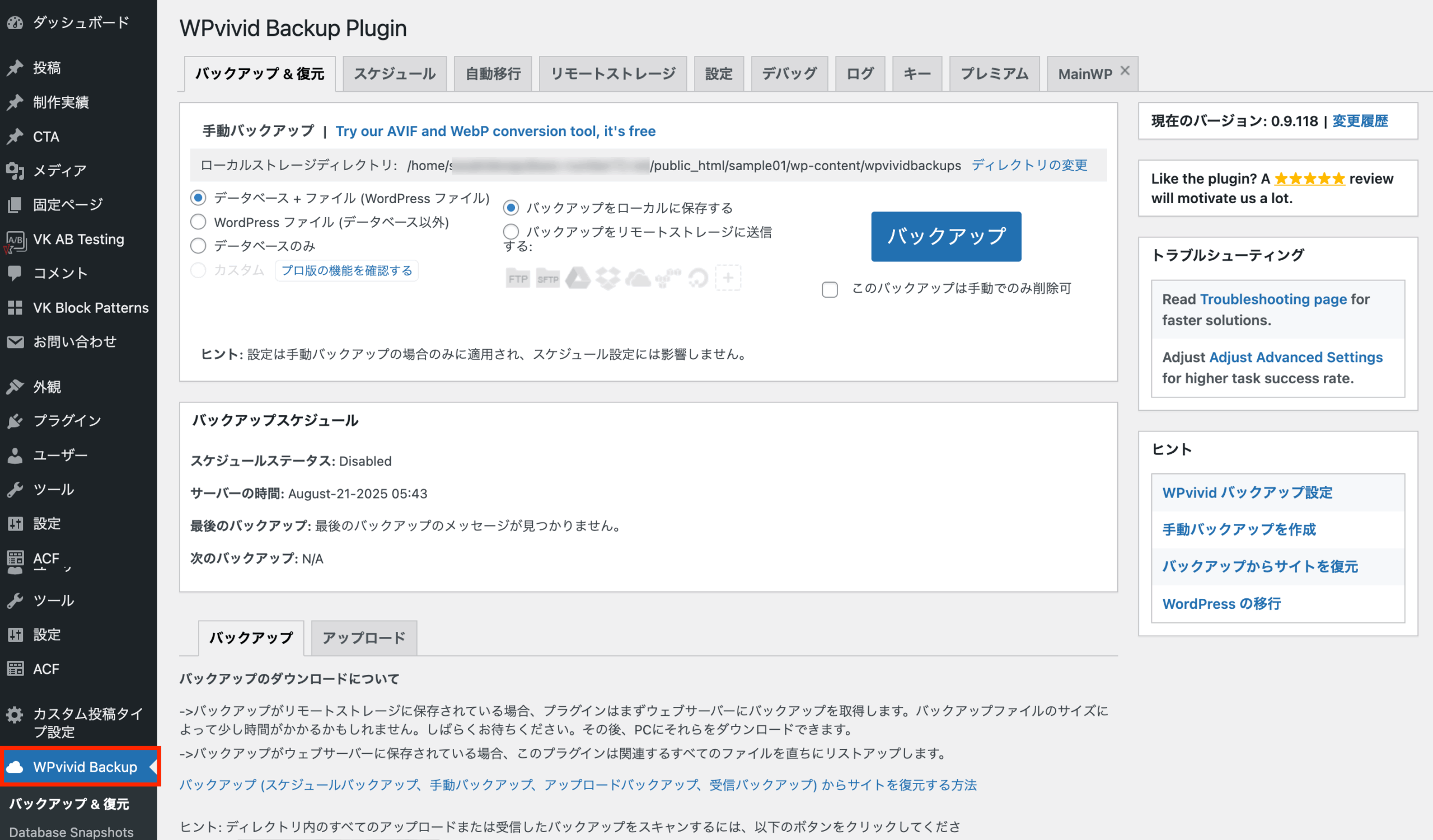Open バックアップからサイトを復元 hint link

pyautogui.click(x=1260, y=567)
